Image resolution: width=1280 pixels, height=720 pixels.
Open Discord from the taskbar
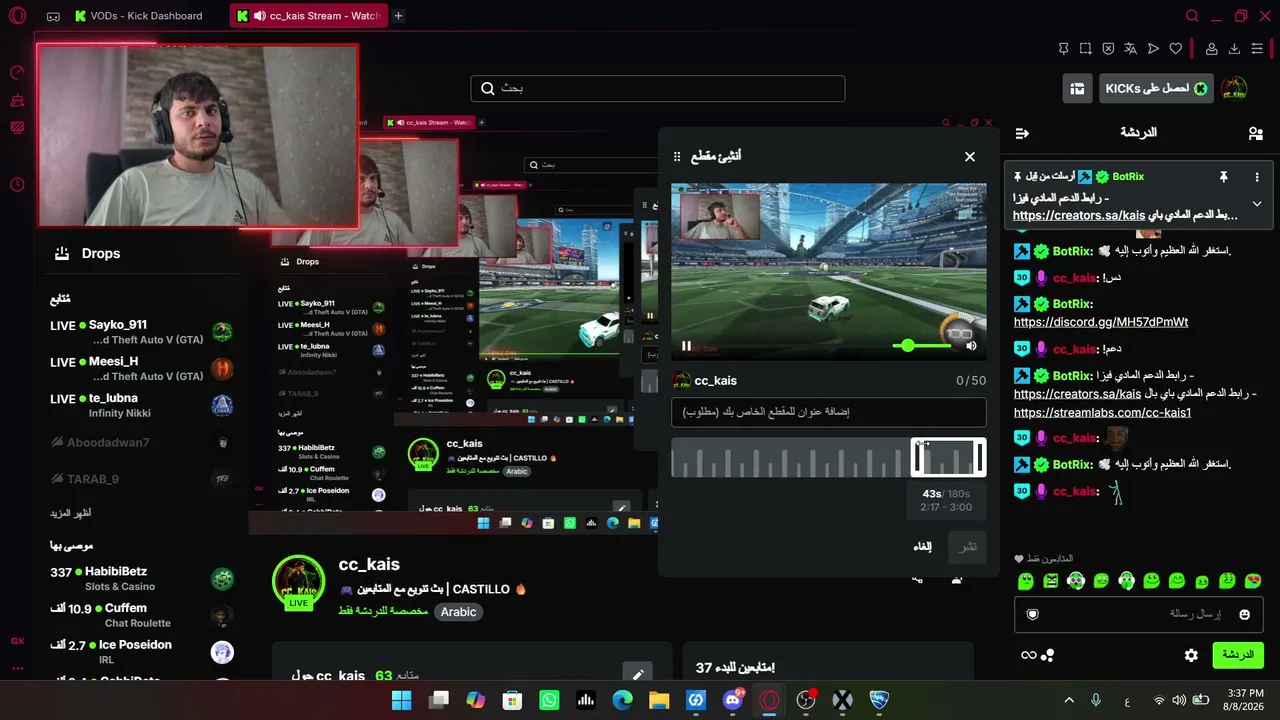(733, 700)
